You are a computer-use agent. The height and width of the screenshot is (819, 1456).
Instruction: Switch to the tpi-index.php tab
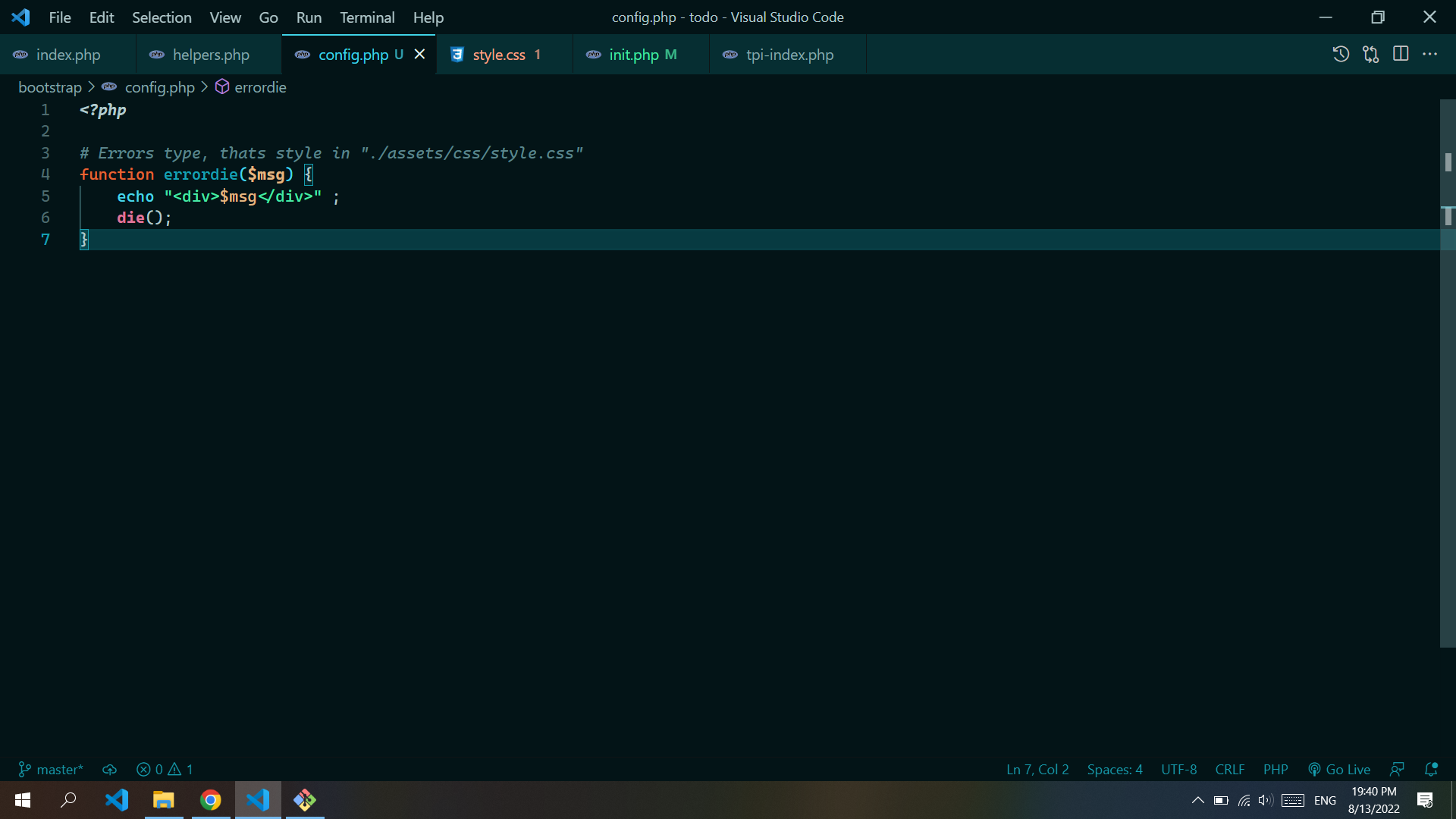(789, 55)
